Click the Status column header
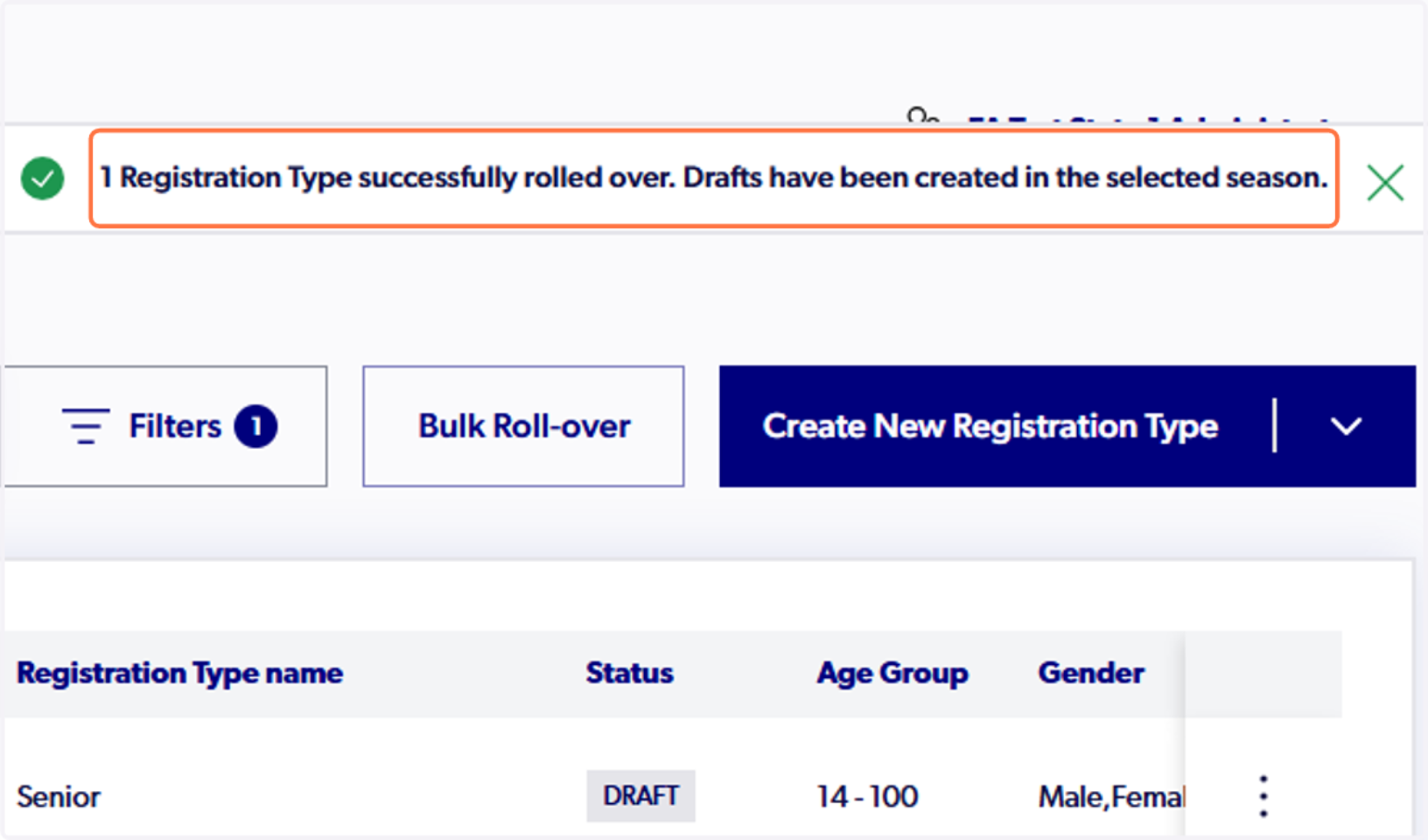 click(629, 673)
